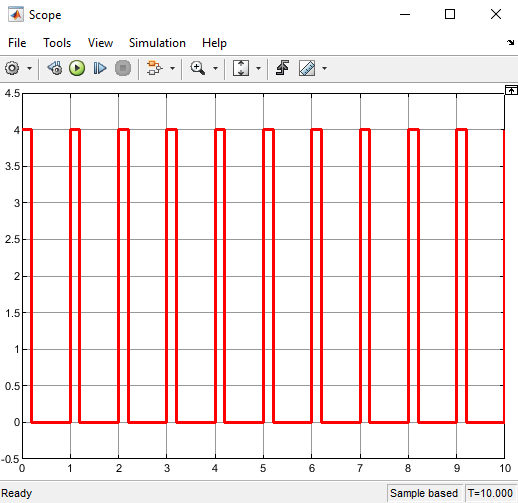This screenshot has width=518, height=503.
Task: Click the dock scope arrow in menu bar
Action: click(x=510, y=42)
